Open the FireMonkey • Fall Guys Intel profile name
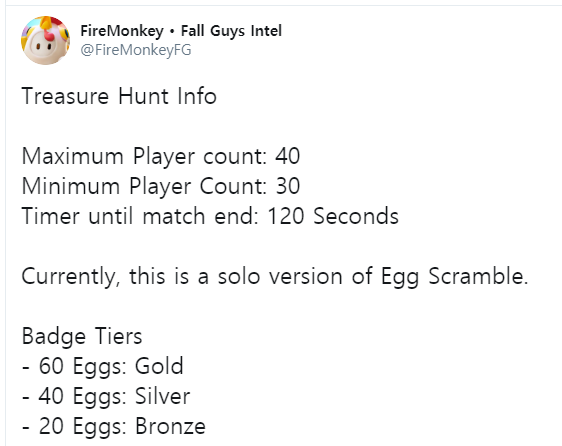 [181, 31]
